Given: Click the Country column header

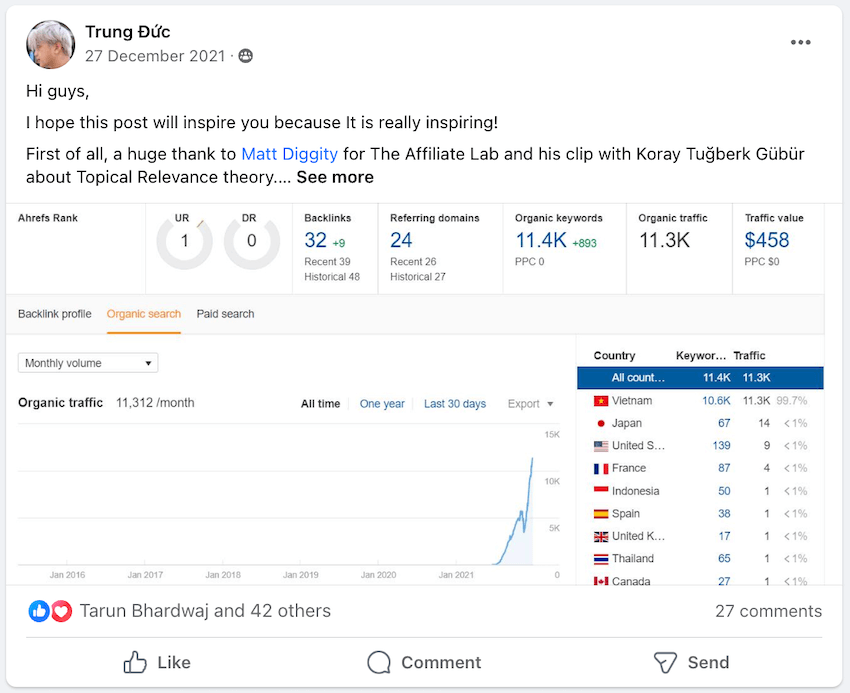Looking at the screenshot, I should click(614, 356).
